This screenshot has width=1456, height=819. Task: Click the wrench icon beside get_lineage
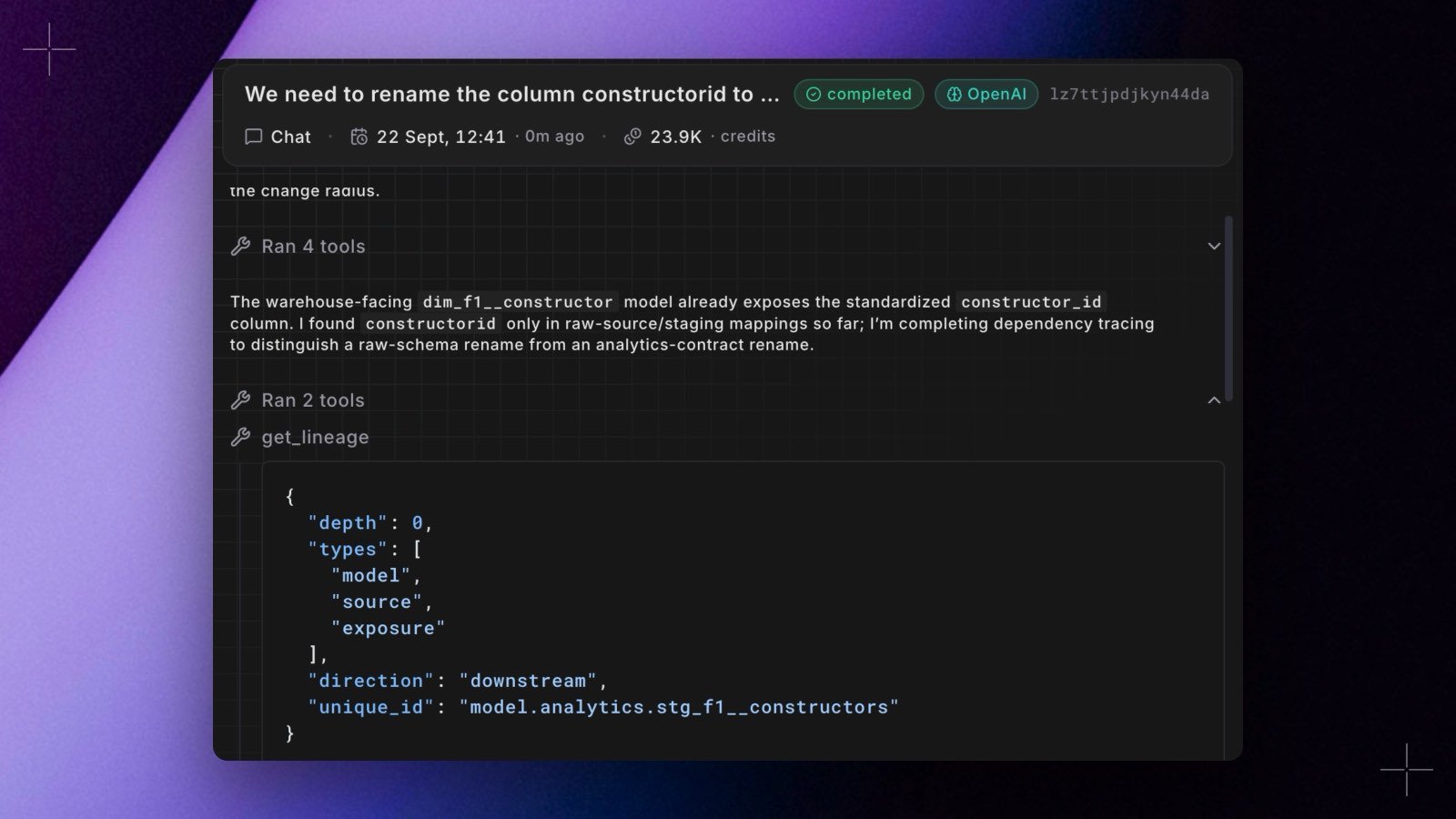tap(240, 437)
